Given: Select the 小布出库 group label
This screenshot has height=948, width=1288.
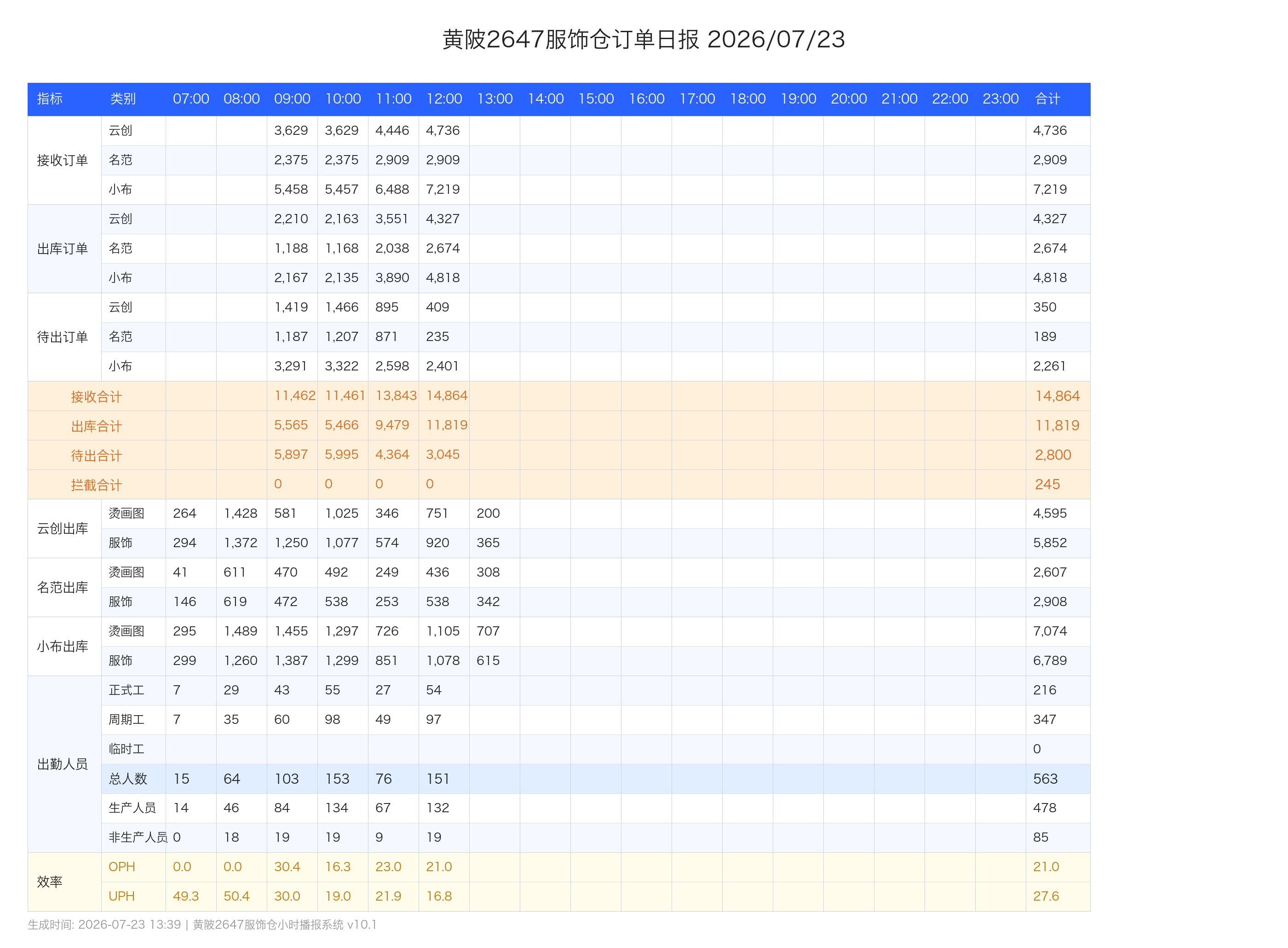Looking at the screenshot, I should [x=63, y=646].
